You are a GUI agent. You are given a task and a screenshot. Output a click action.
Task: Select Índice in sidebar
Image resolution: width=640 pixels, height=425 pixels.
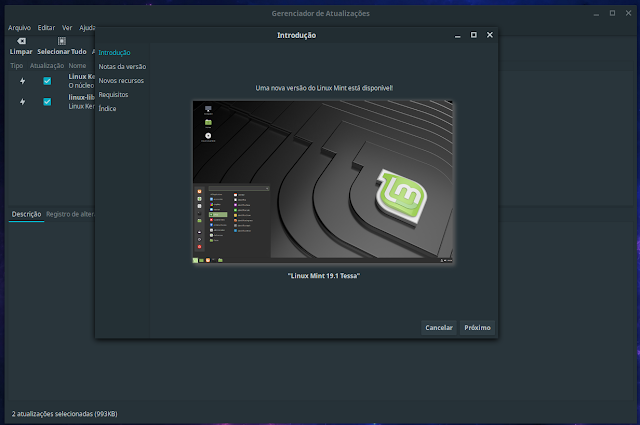point(107,108)
